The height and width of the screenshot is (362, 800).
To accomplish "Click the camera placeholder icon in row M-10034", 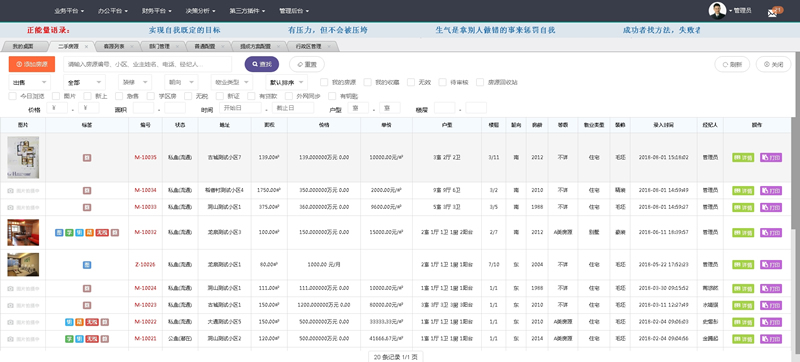I will coord(10,191).
